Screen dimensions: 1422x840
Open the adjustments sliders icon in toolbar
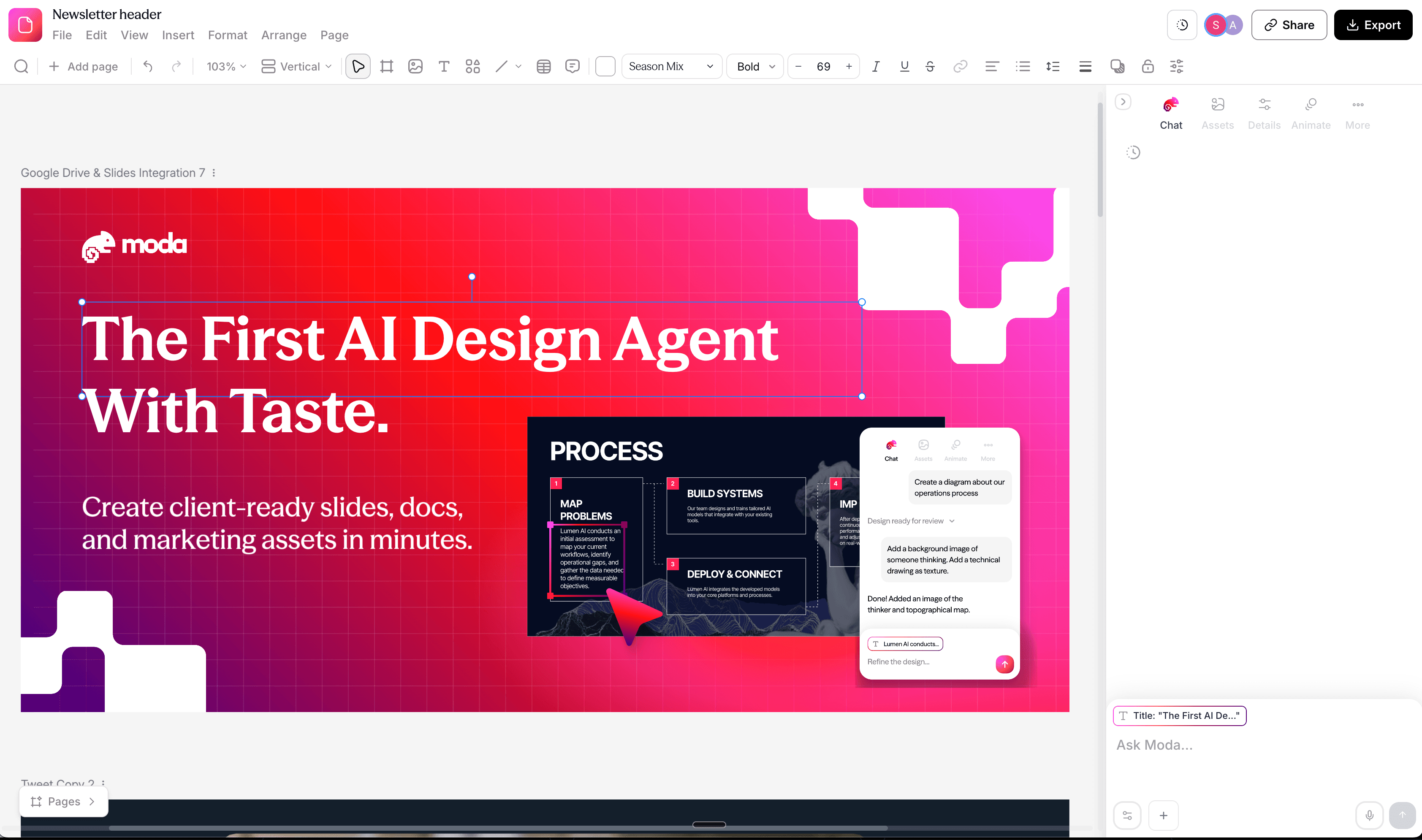pos(1176,66)
